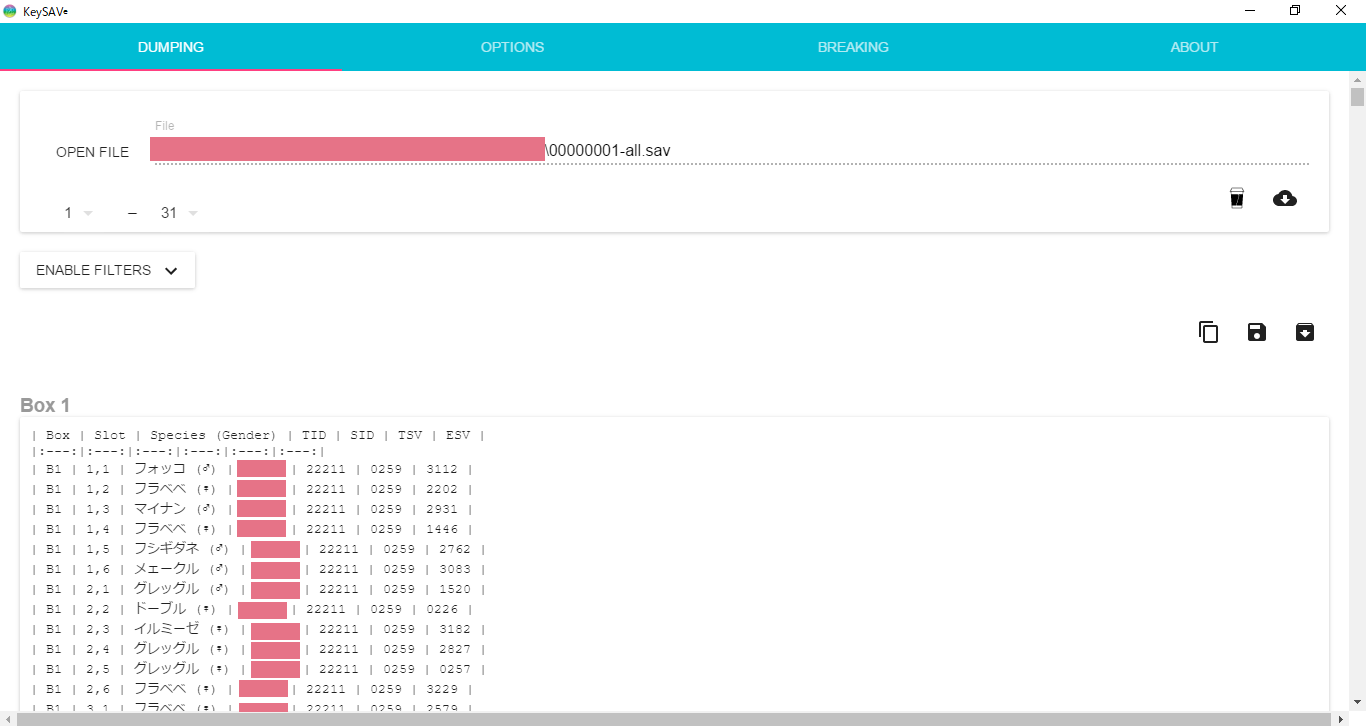Click the KeySAV app icon in title bar
Viewport: 1366px width, 726px height.
tap(10, 11)
